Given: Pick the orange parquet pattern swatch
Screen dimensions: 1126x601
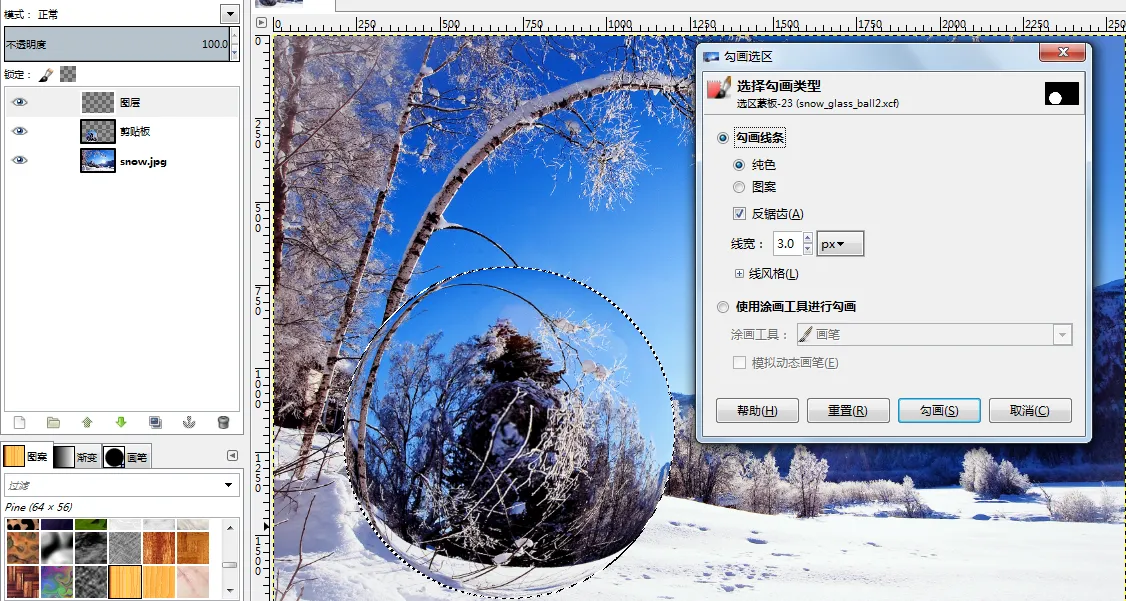Looking at the screenshot, I should click(192, 548).
